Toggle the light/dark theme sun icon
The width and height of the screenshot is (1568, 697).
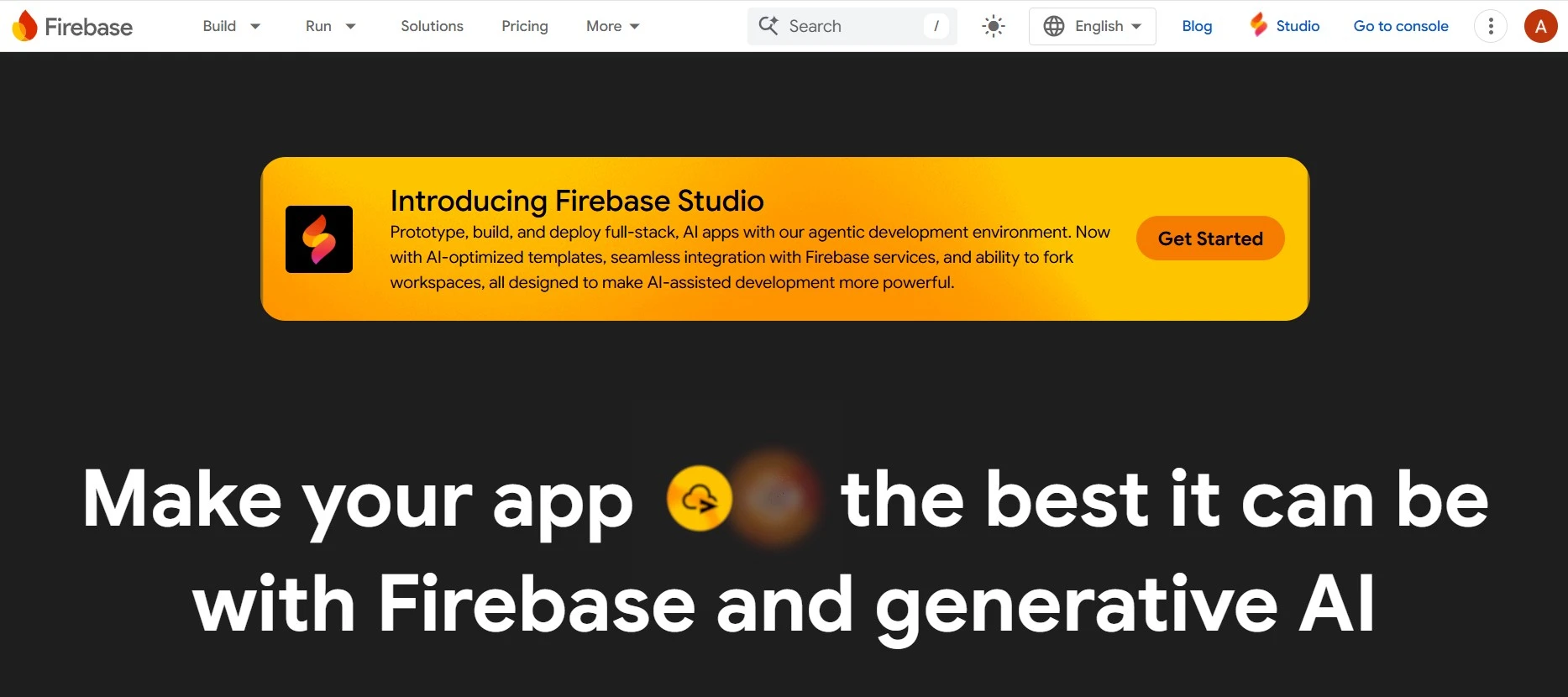[x=994, y=26]
